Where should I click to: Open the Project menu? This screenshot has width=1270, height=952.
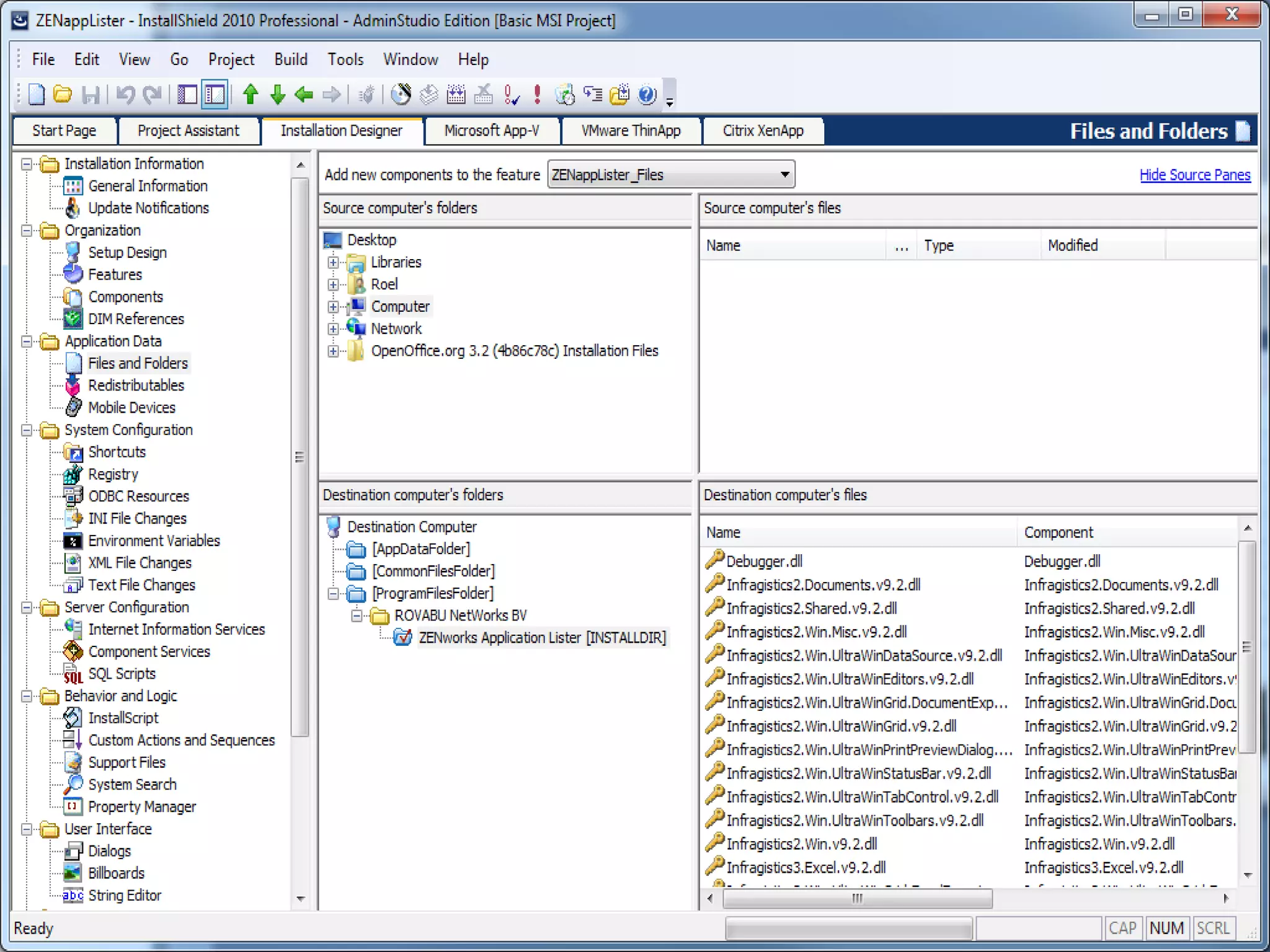tap(231, 59)
